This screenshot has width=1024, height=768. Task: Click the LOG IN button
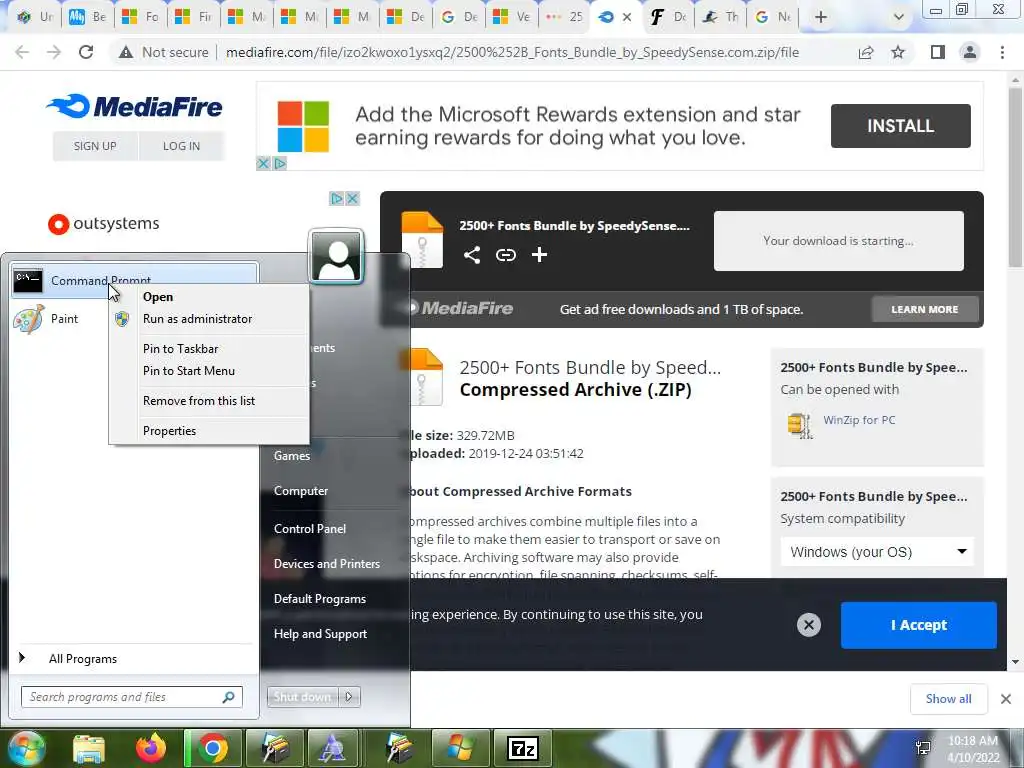[x=182, y=146]
